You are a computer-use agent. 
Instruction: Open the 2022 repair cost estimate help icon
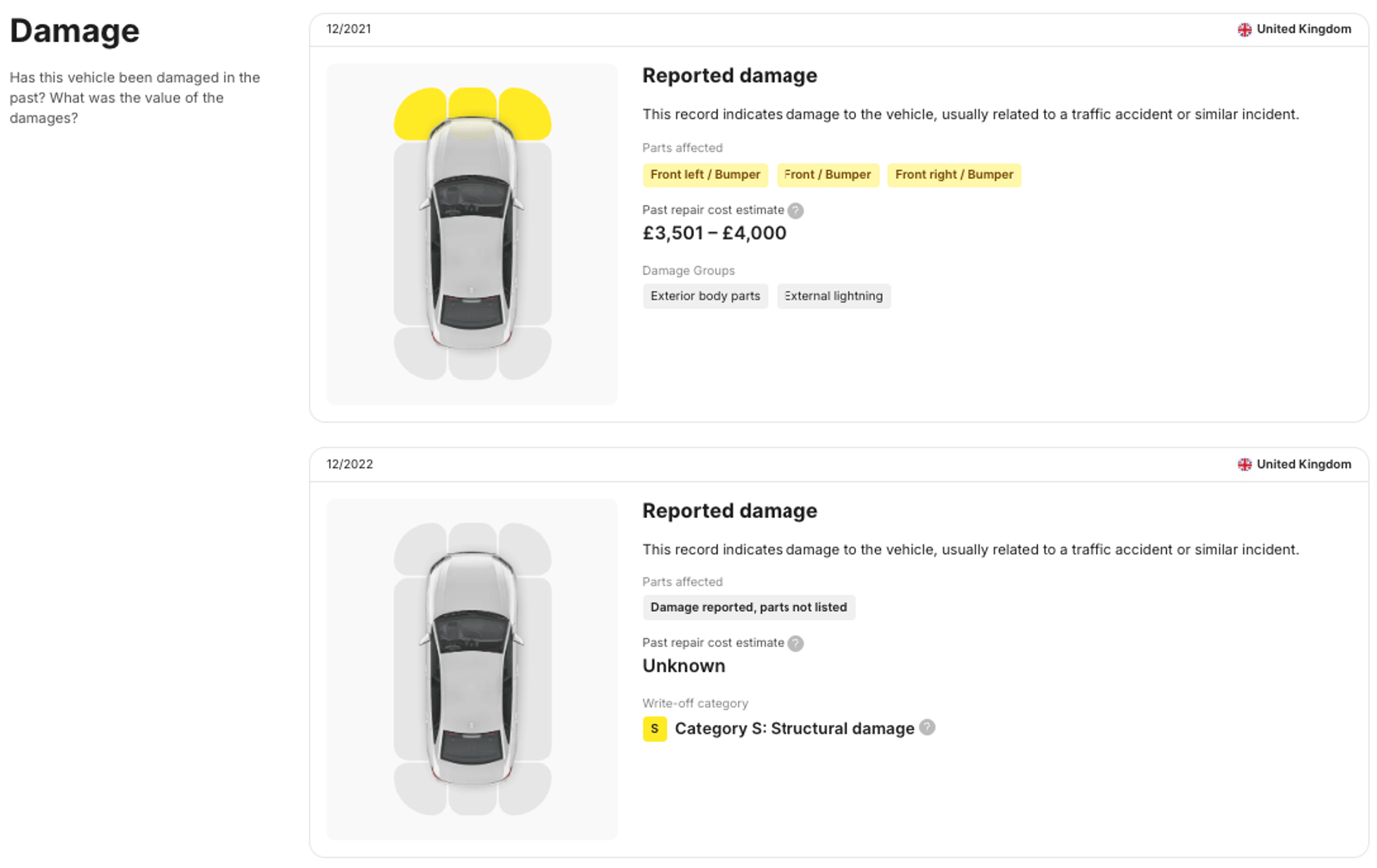(x=795, y=644)
